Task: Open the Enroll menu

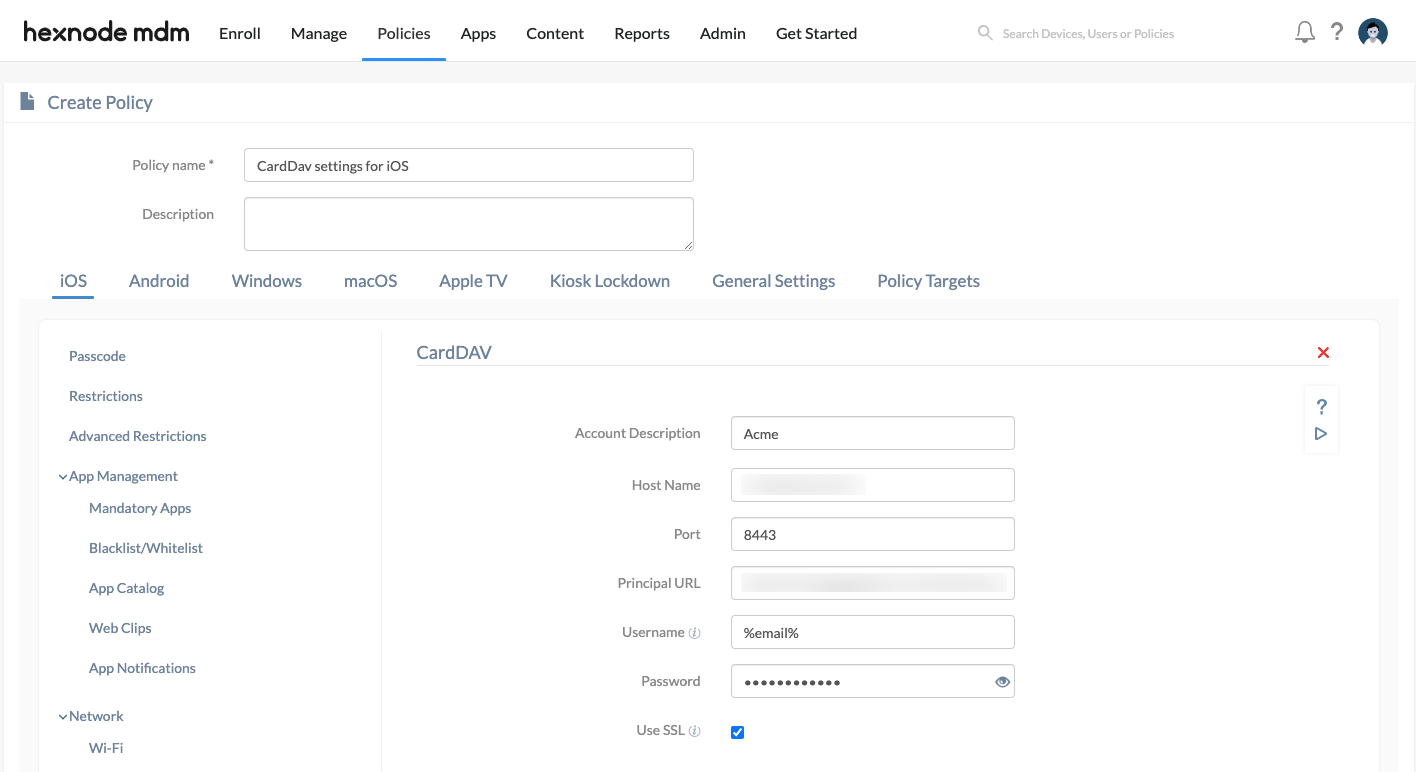Action: 240,33
